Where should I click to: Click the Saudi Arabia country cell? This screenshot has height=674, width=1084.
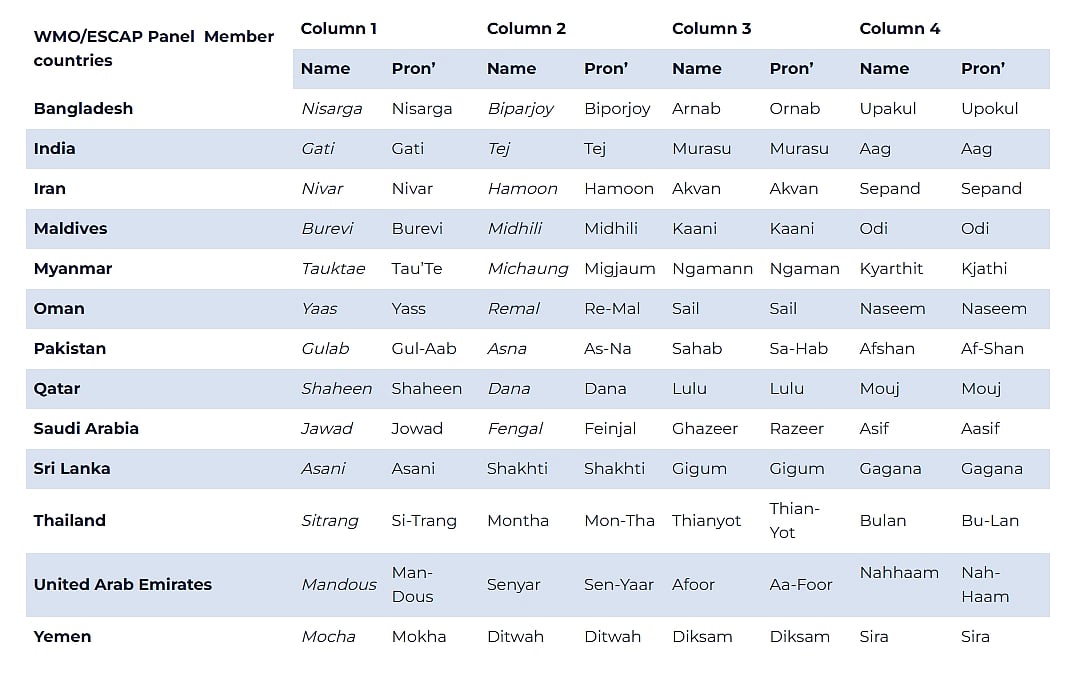click(x=86, y=428)
